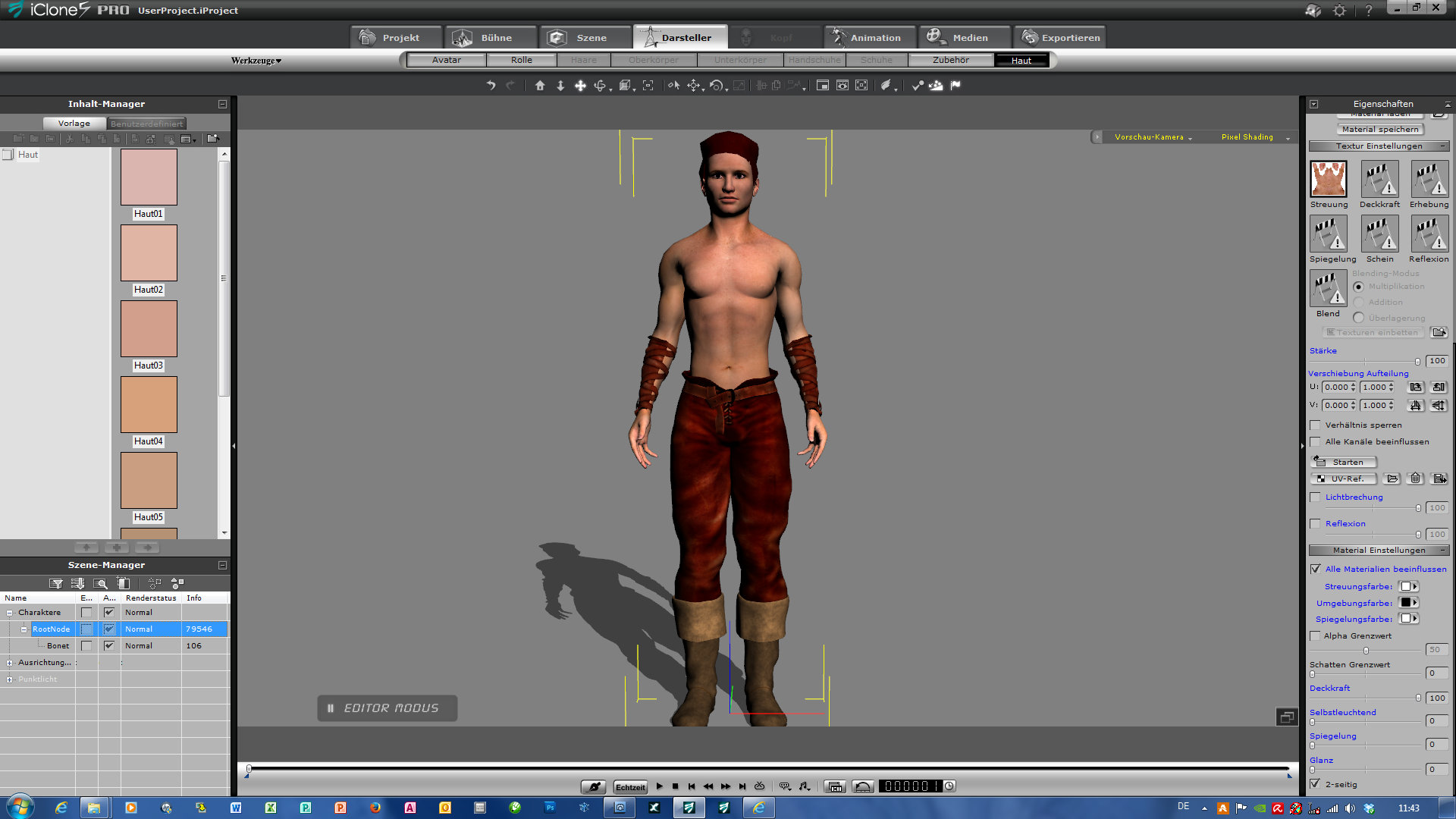Collapse the RootNode tree item

(24, 629)
